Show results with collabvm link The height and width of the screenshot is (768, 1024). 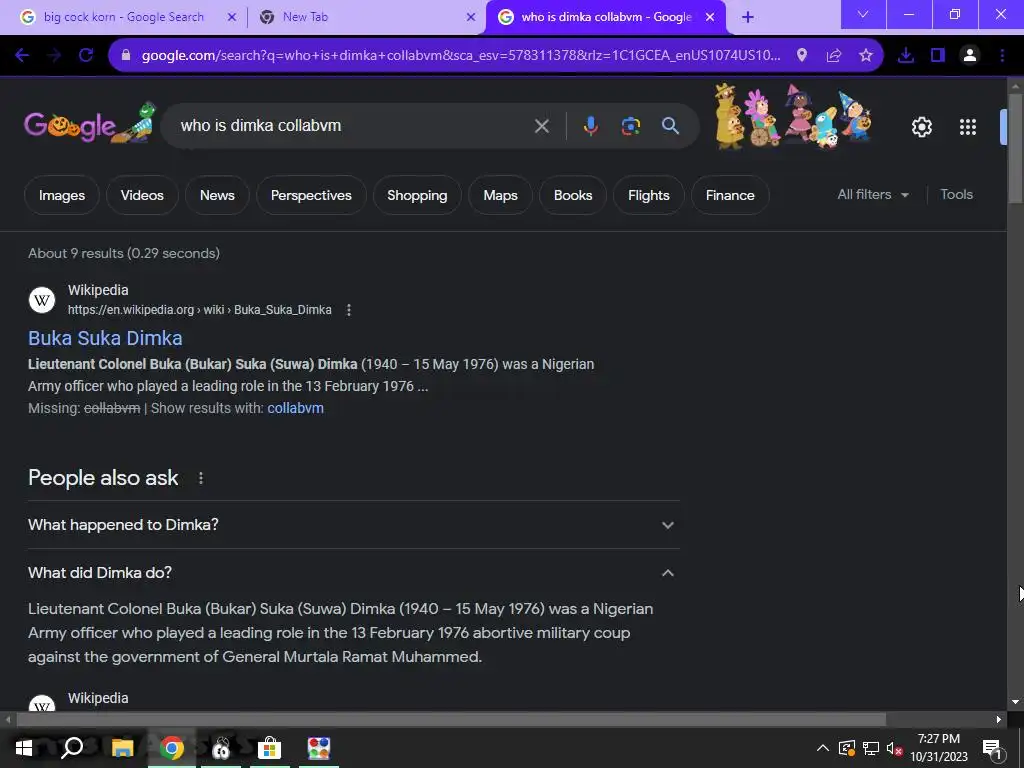295,408
